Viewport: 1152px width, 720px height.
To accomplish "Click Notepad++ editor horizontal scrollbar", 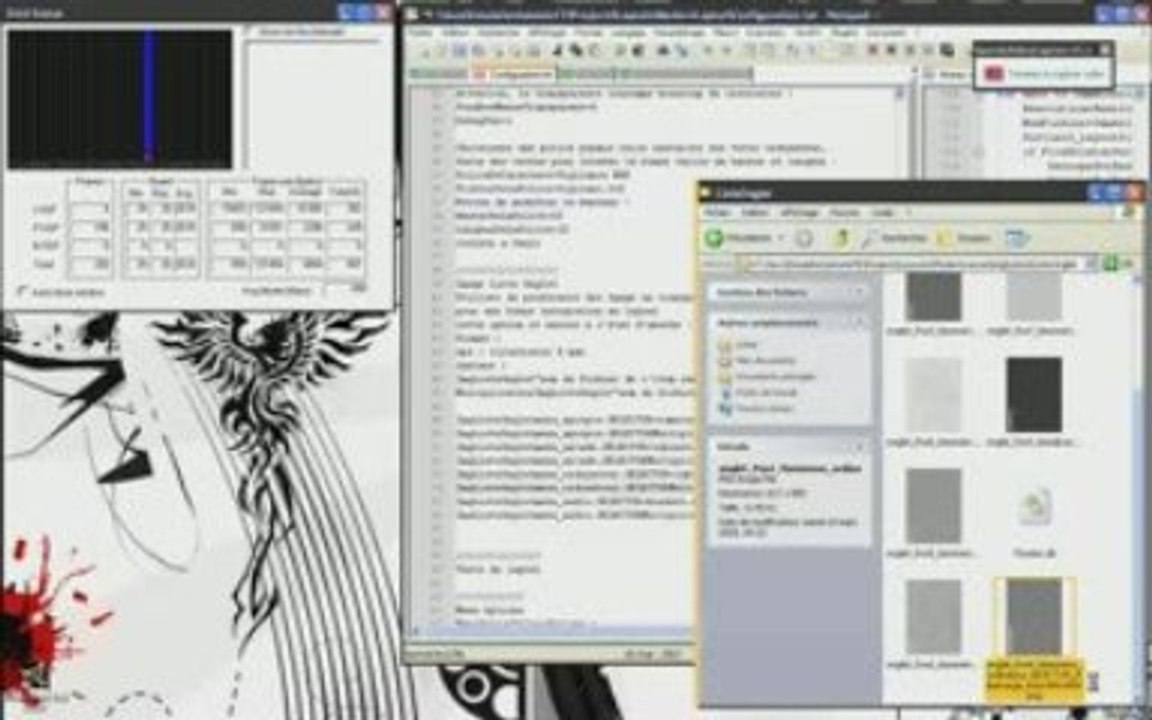I will (x=551, y=630).
